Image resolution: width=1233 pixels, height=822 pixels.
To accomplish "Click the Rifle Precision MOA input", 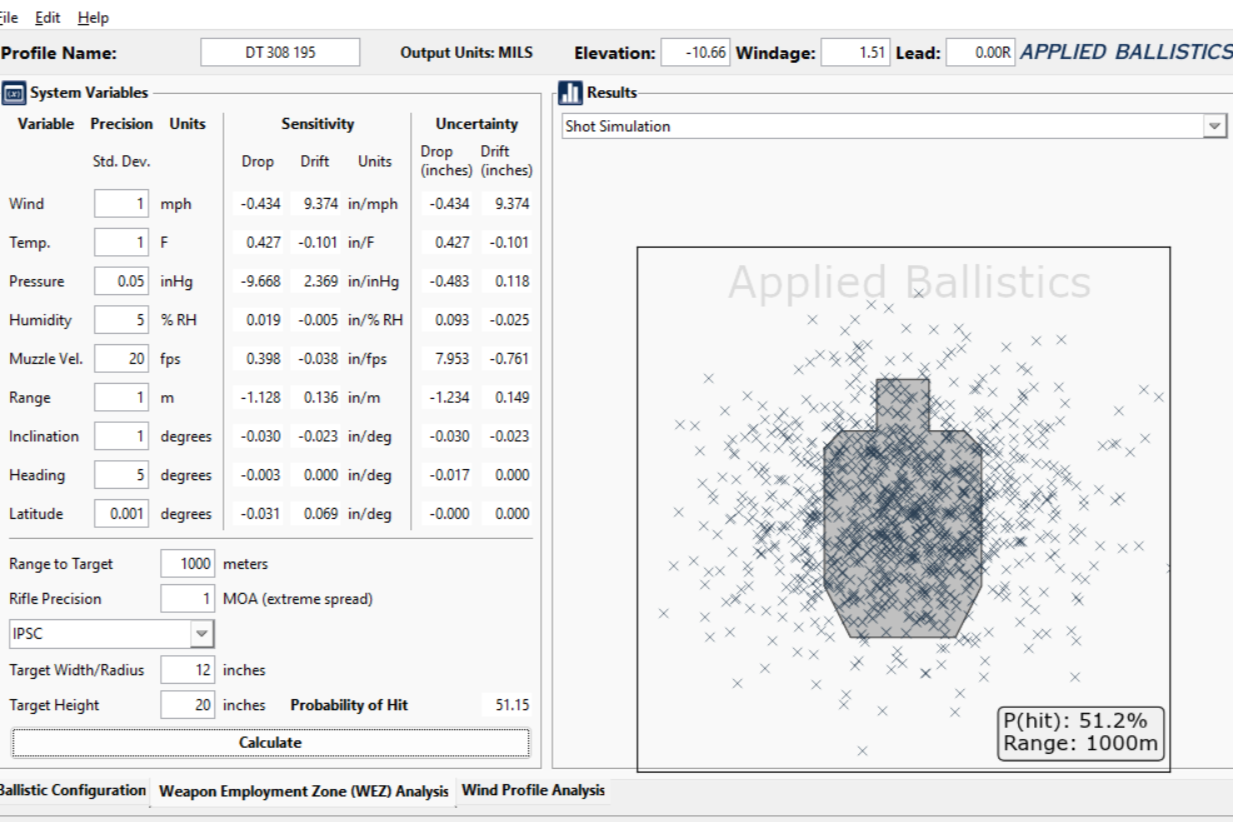I will 188,599.
